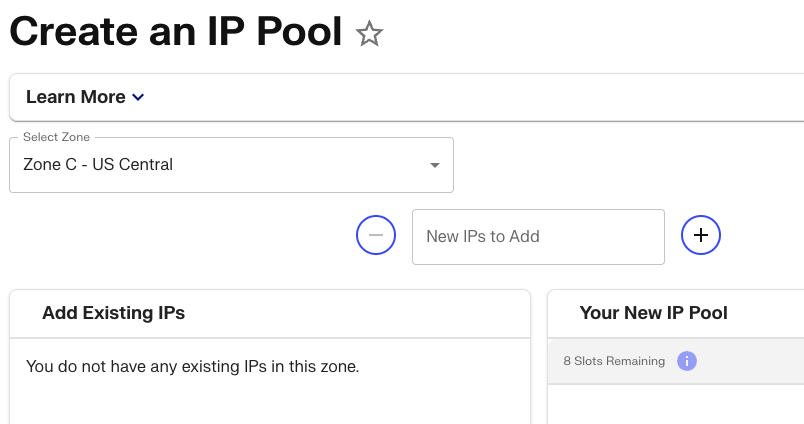Click the blank space left of minus button
804x424 pixels.
[x=180, y=236]
